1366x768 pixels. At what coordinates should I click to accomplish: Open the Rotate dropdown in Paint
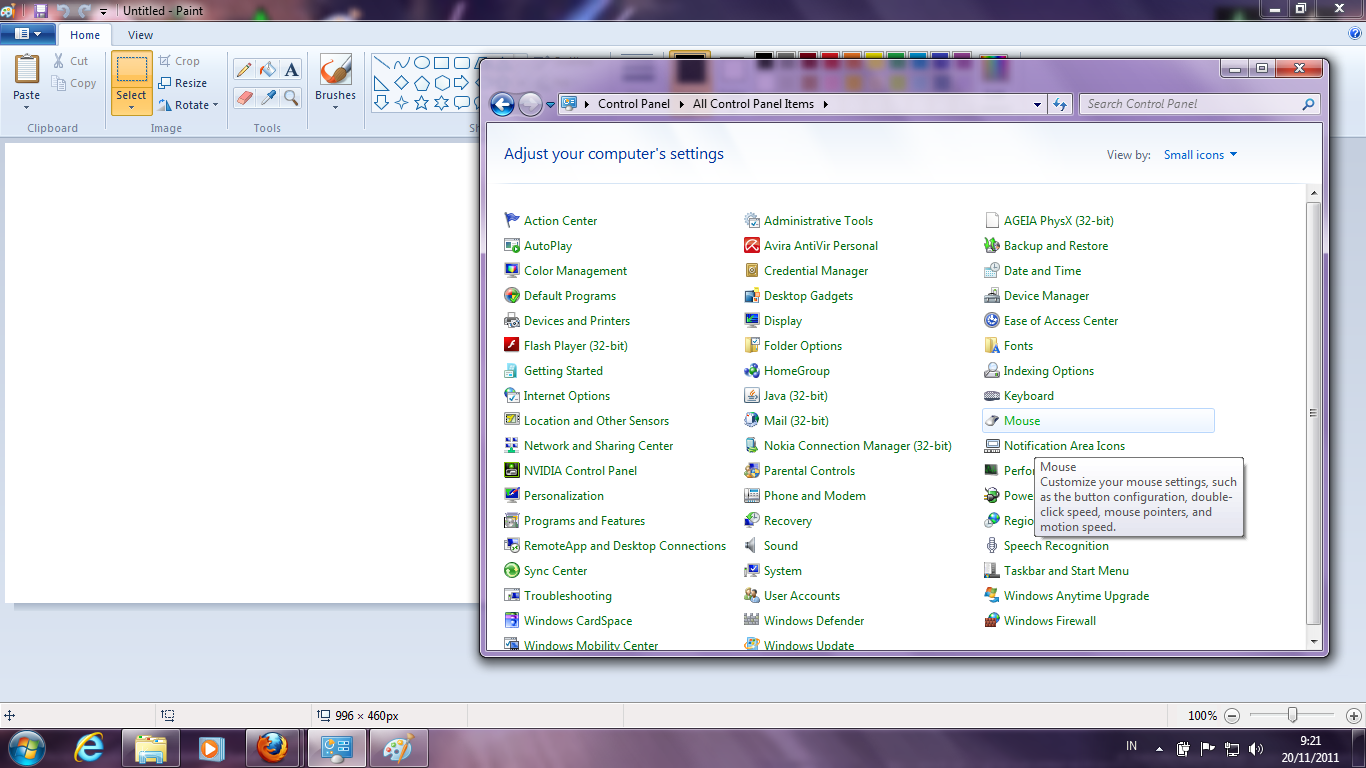pyautogui.click(x=188, y=105)
